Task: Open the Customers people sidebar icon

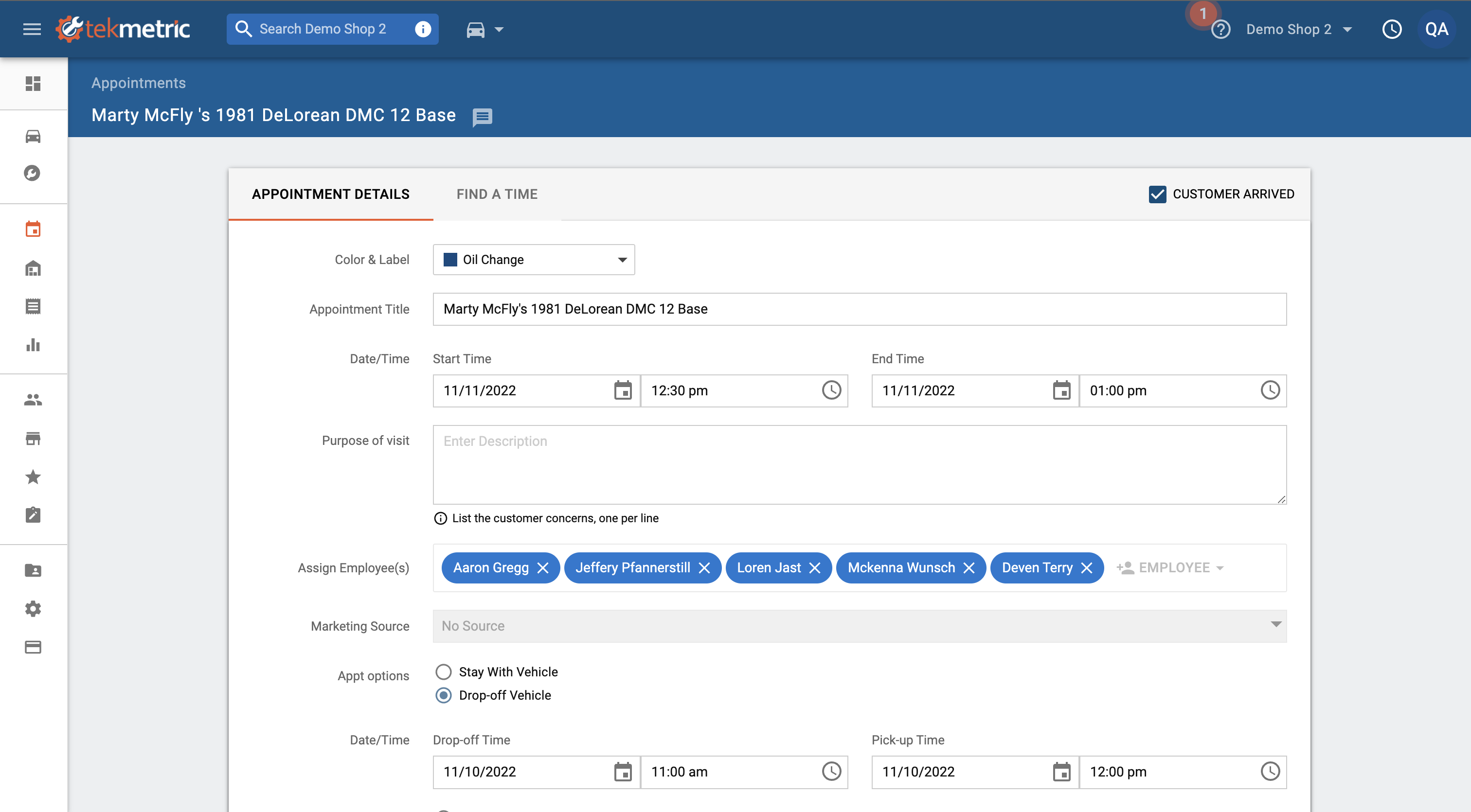Action: [x=33, y=400]
